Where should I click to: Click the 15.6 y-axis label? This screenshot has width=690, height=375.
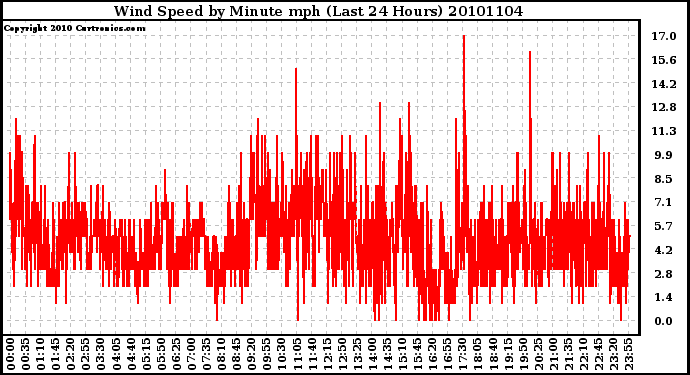pos(664,60)
